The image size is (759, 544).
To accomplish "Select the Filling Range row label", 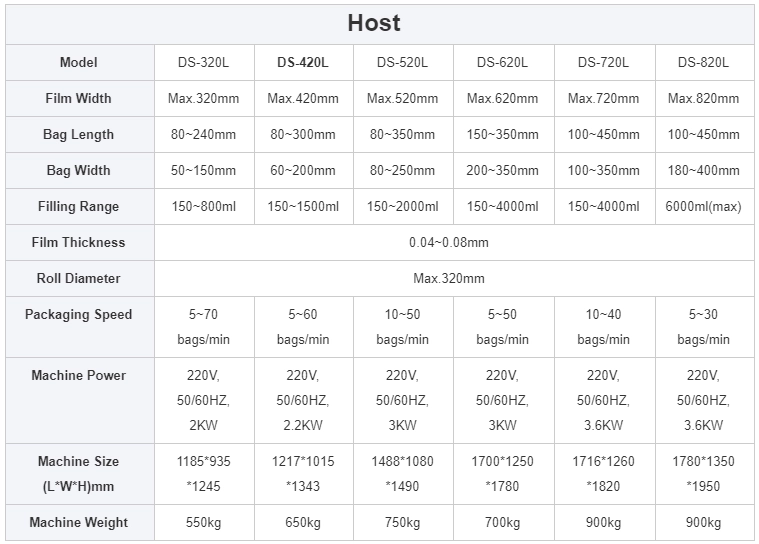I will pyautogui.click(x=80, y=206).
